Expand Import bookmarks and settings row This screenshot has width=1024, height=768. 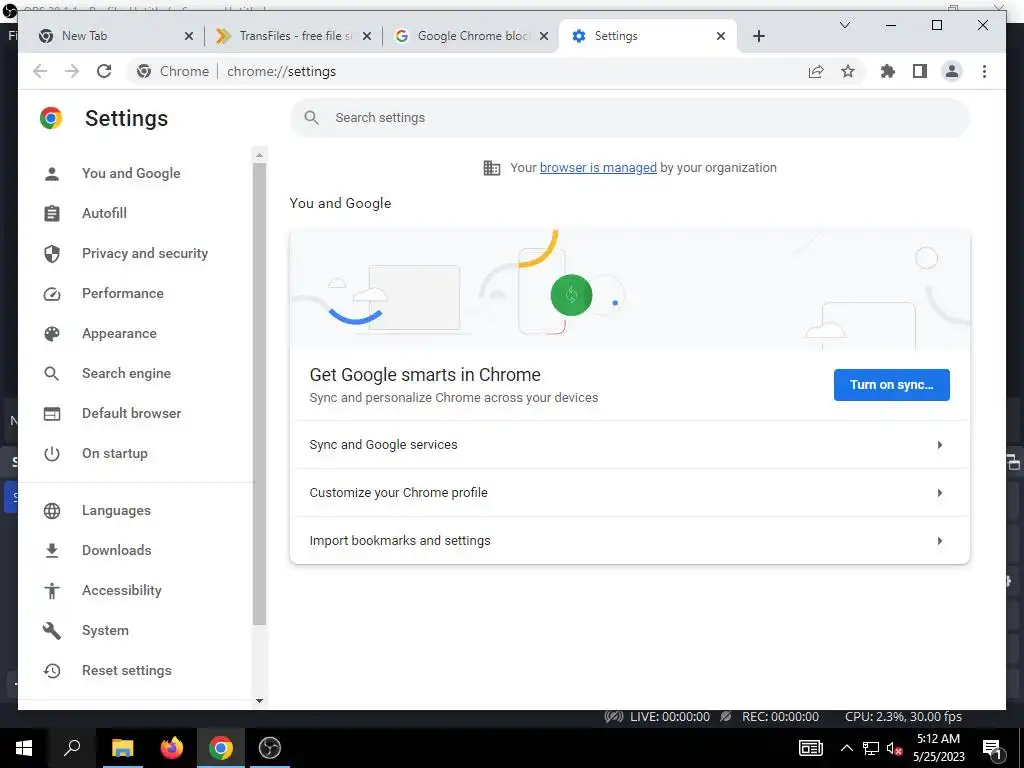tap(630, 540)
